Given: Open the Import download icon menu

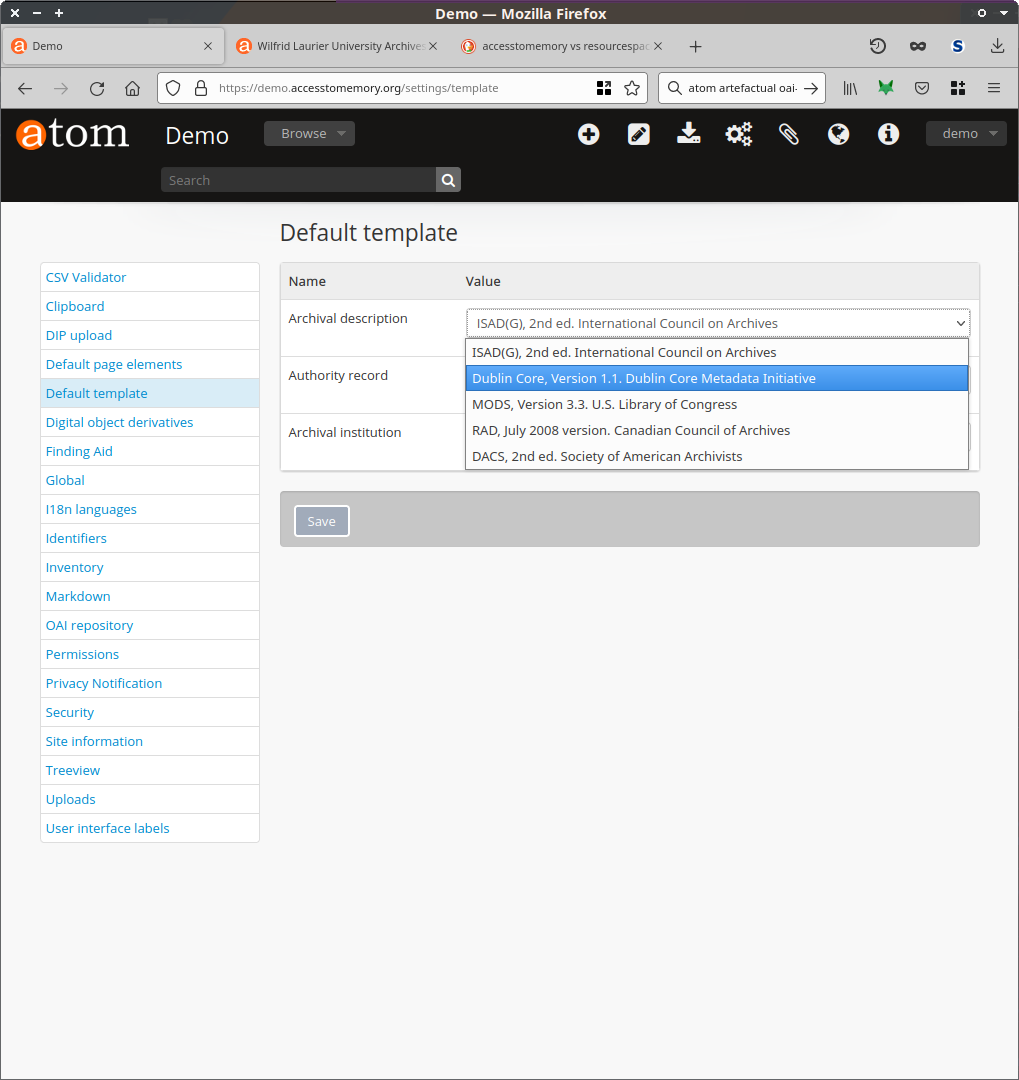Looking at the screenshot, I should click(689, 134).
